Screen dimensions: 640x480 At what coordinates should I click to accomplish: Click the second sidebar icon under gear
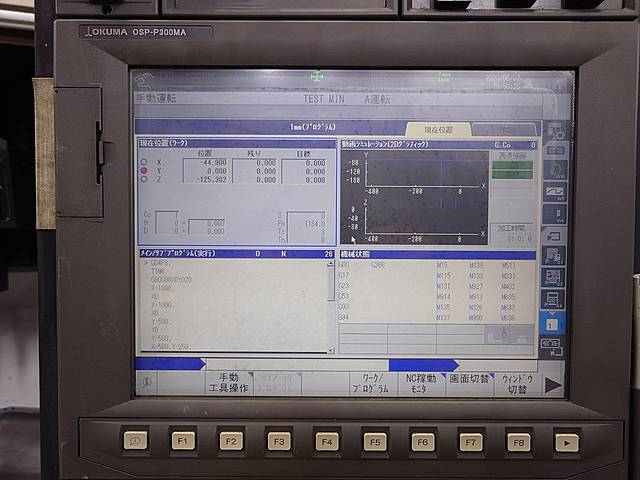[x=555, y=150]
